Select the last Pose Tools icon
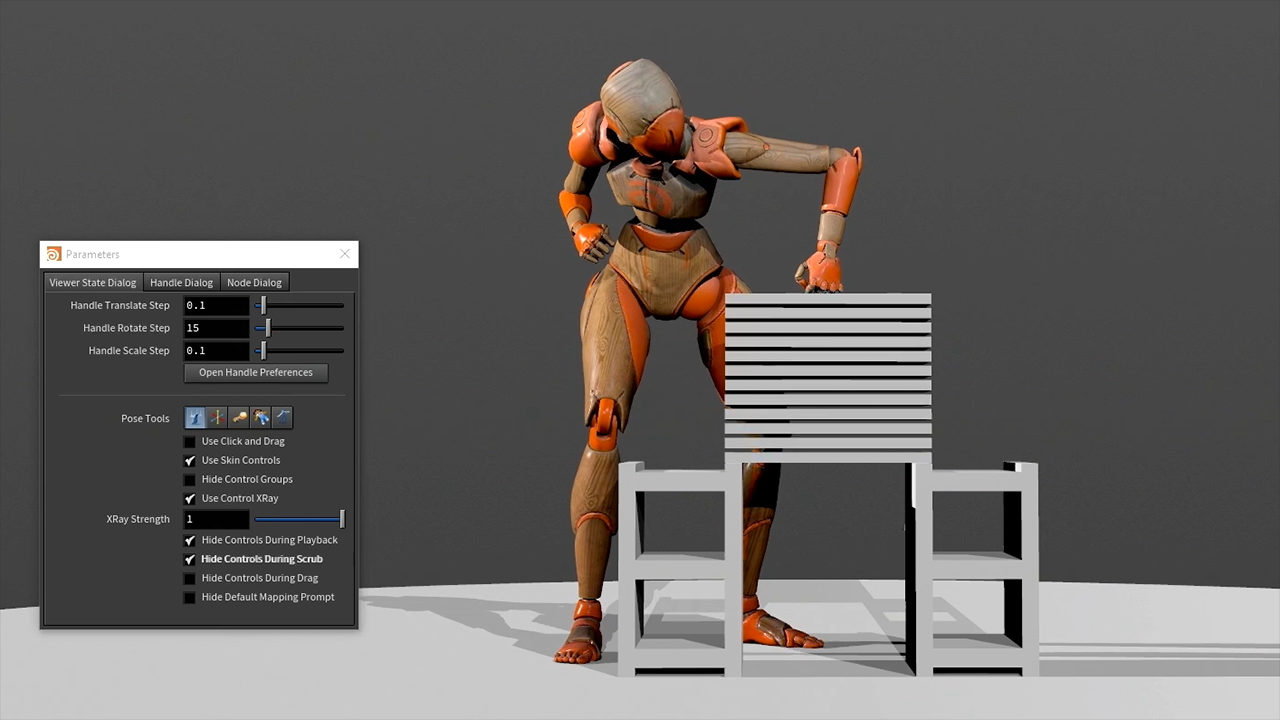This screenshot has width=1280, height=720. pos(283,418)
